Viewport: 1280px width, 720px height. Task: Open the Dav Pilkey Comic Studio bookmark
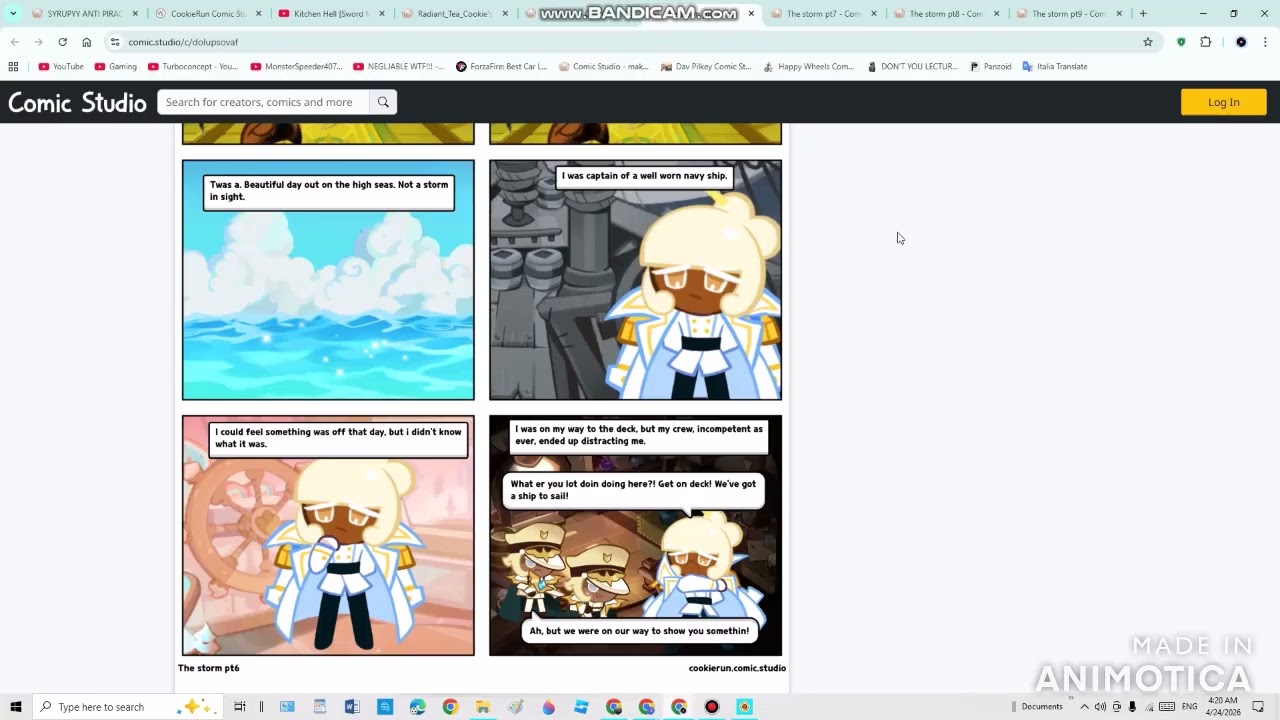click(706, 67)
